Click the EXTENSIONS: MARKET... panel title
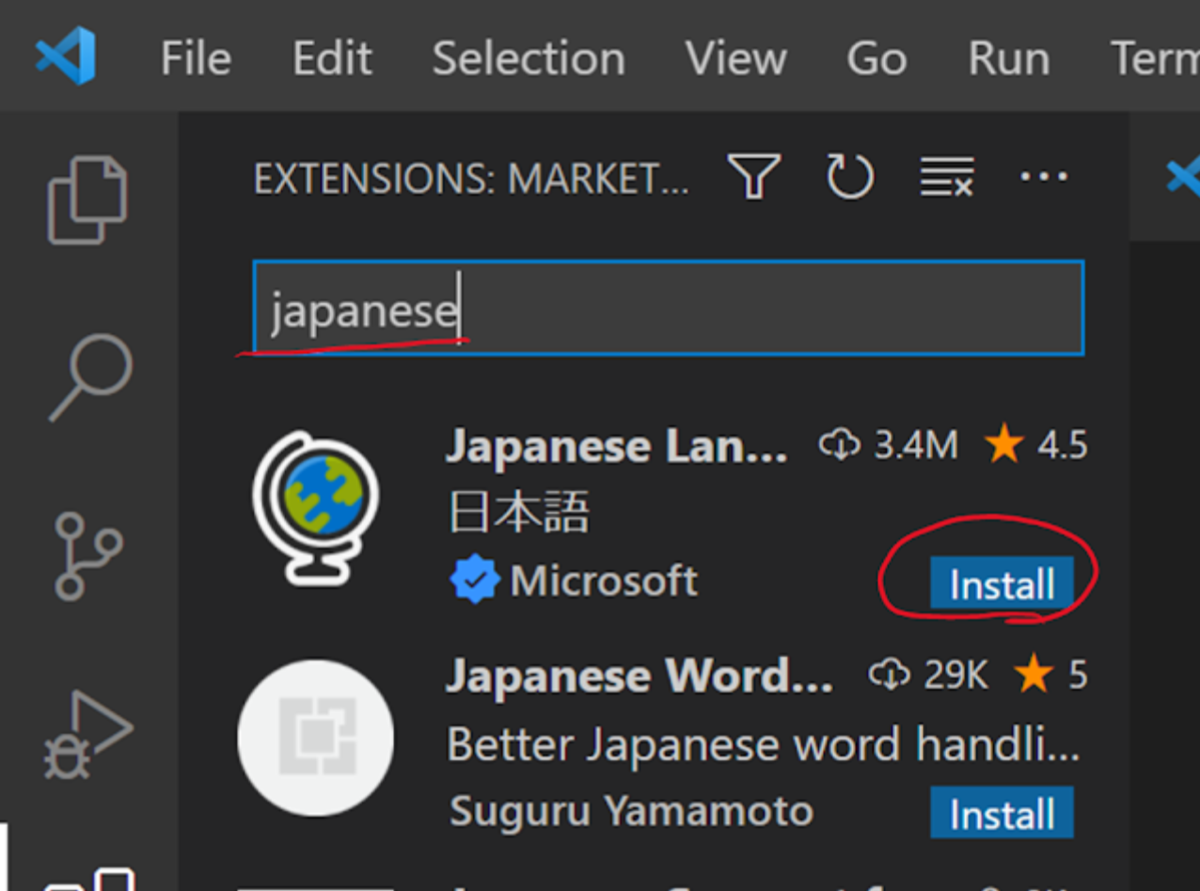Viewport: 1200px width, 891px height. (x=471, y=179)
